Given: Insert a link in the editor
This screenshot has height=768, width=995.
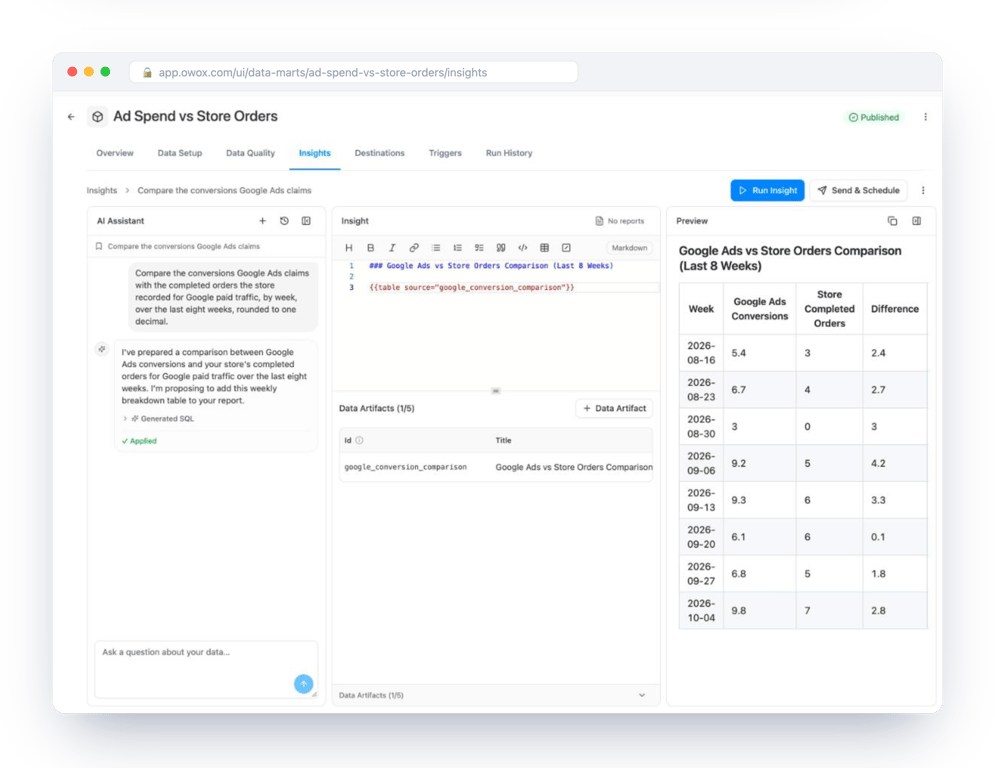Looking at the screenshot, I should [x=414, y=248].
